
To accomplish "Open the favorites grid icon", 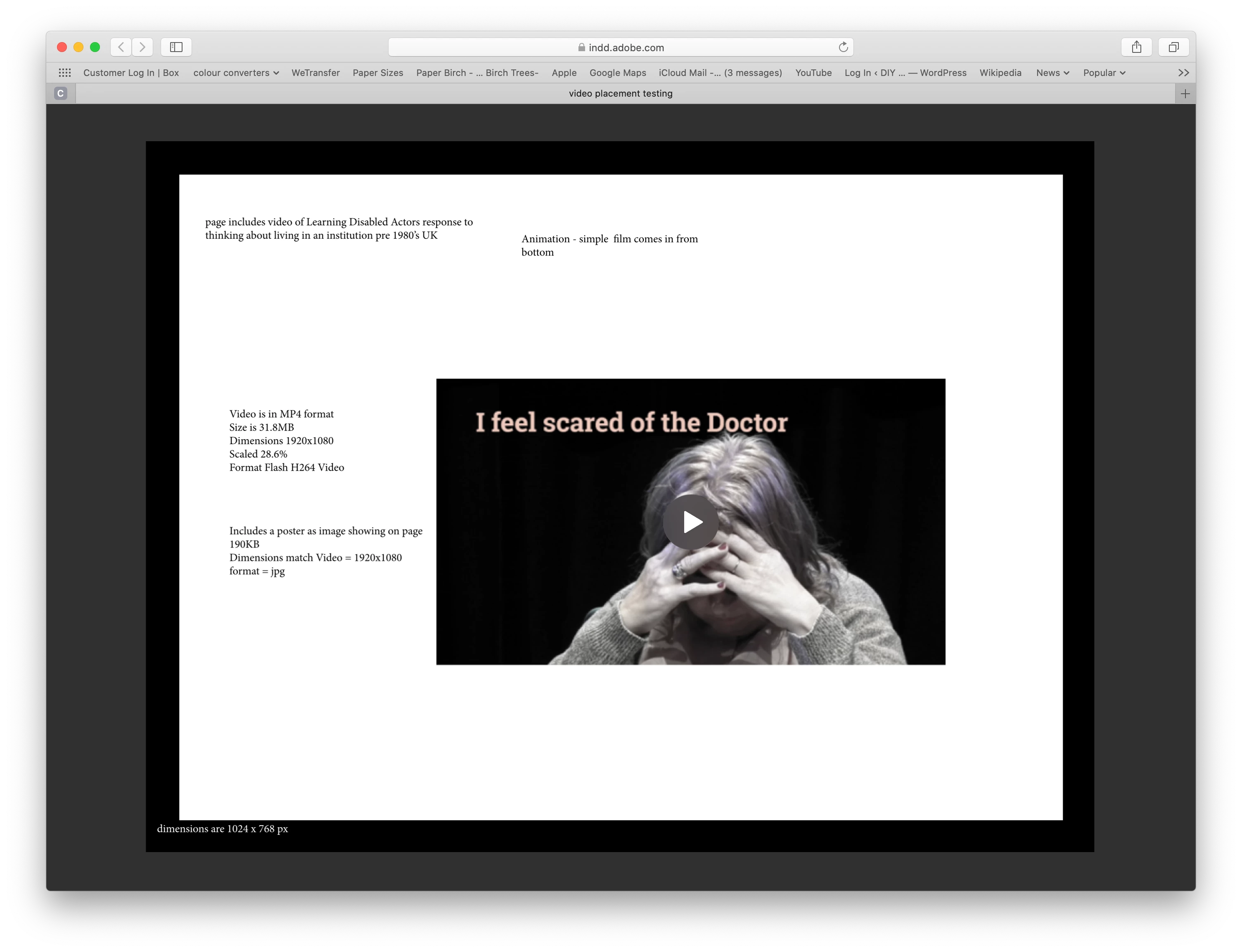I will [64, 73].
